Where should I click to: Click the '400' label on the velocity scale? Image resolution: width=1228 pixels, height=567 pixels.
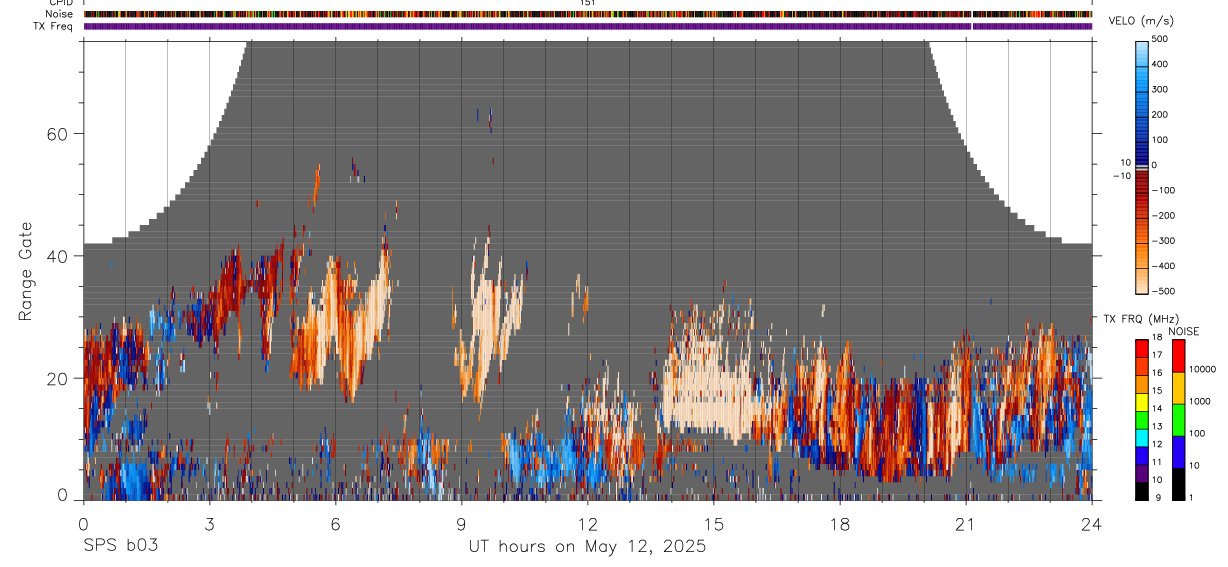1162,65
